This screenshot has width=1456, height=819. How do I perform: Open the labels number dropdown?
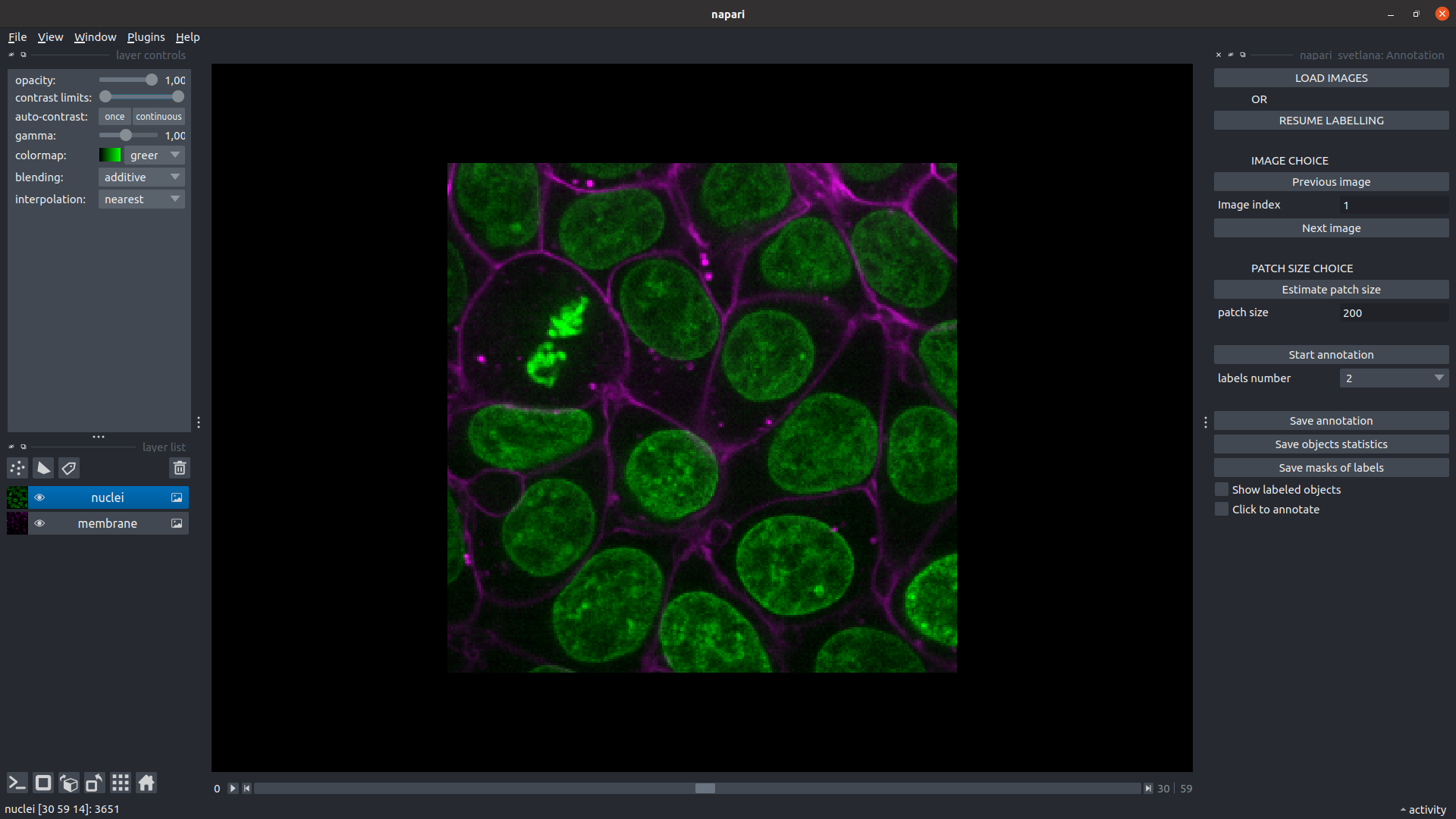tap(1393, 378)
